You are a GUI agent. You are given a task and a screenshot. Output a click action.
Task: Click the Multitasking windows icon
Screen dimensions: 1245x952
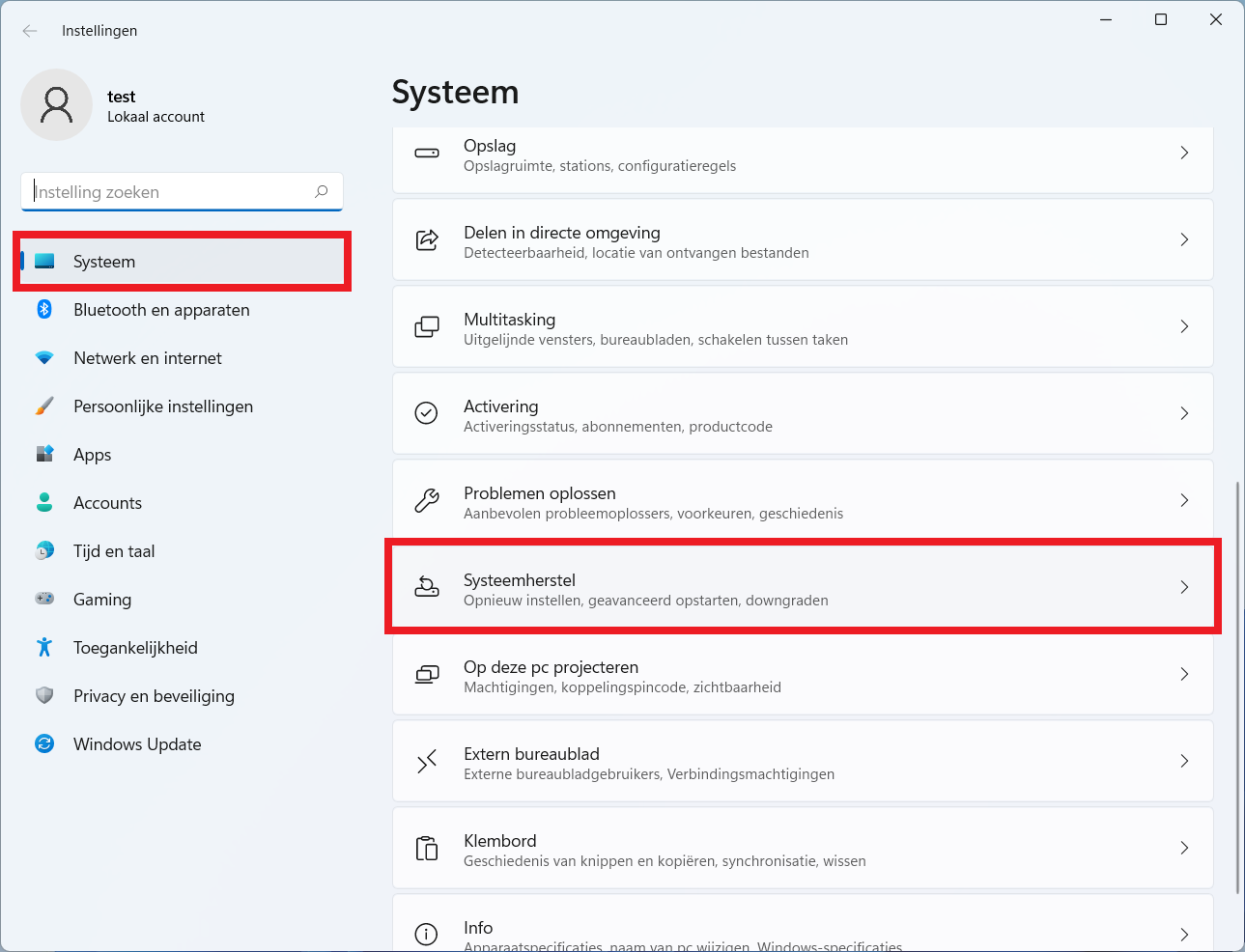426,326
